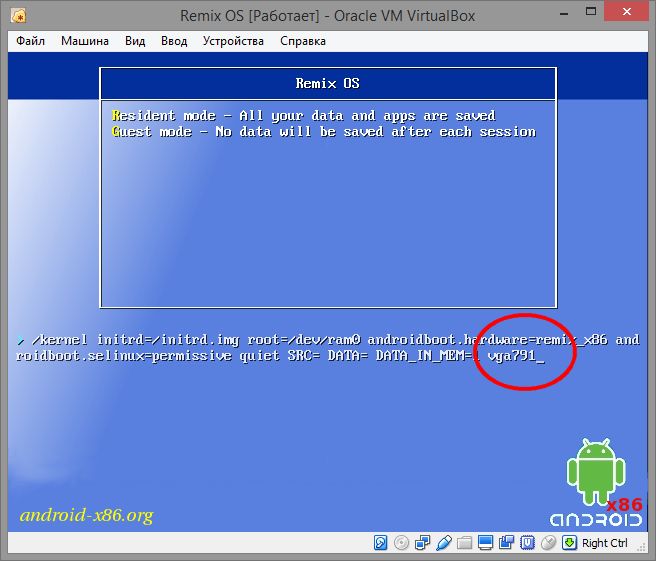This screenshot has height=561, width=656.
Task: Open the Справка menu
Action: [x=302, y=41]
